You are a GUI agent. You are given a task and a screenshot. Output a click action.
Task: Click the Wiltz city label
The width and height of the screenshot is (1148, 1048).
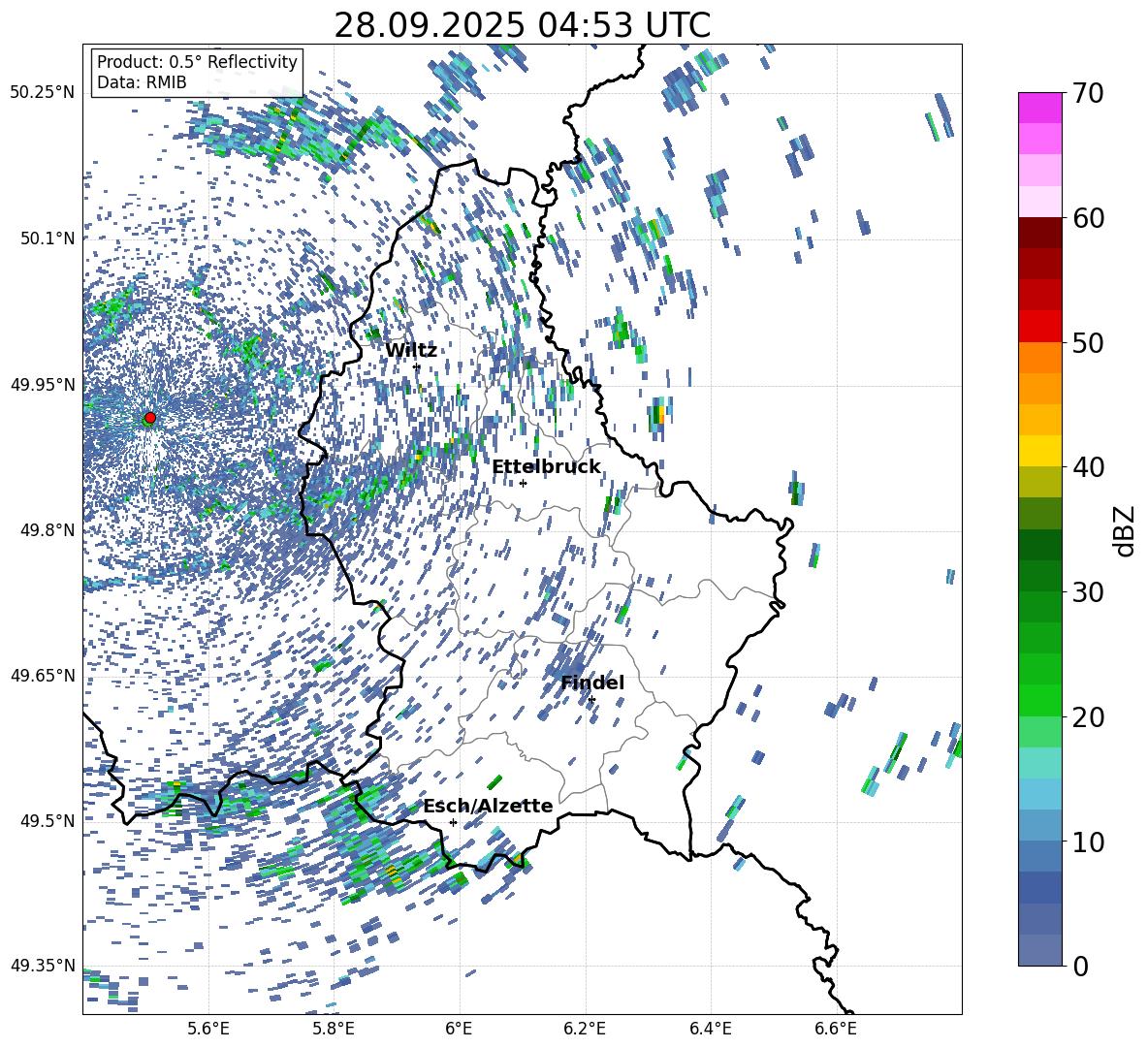(411, 351)
